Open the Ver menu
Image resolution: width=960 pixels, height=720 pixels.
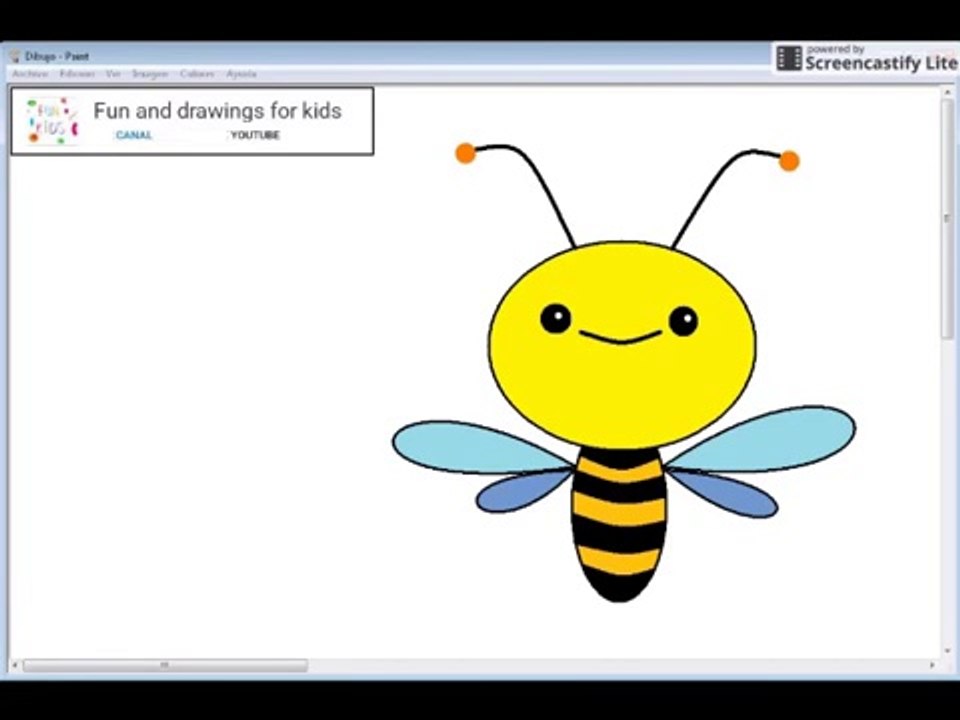(113, 73)
